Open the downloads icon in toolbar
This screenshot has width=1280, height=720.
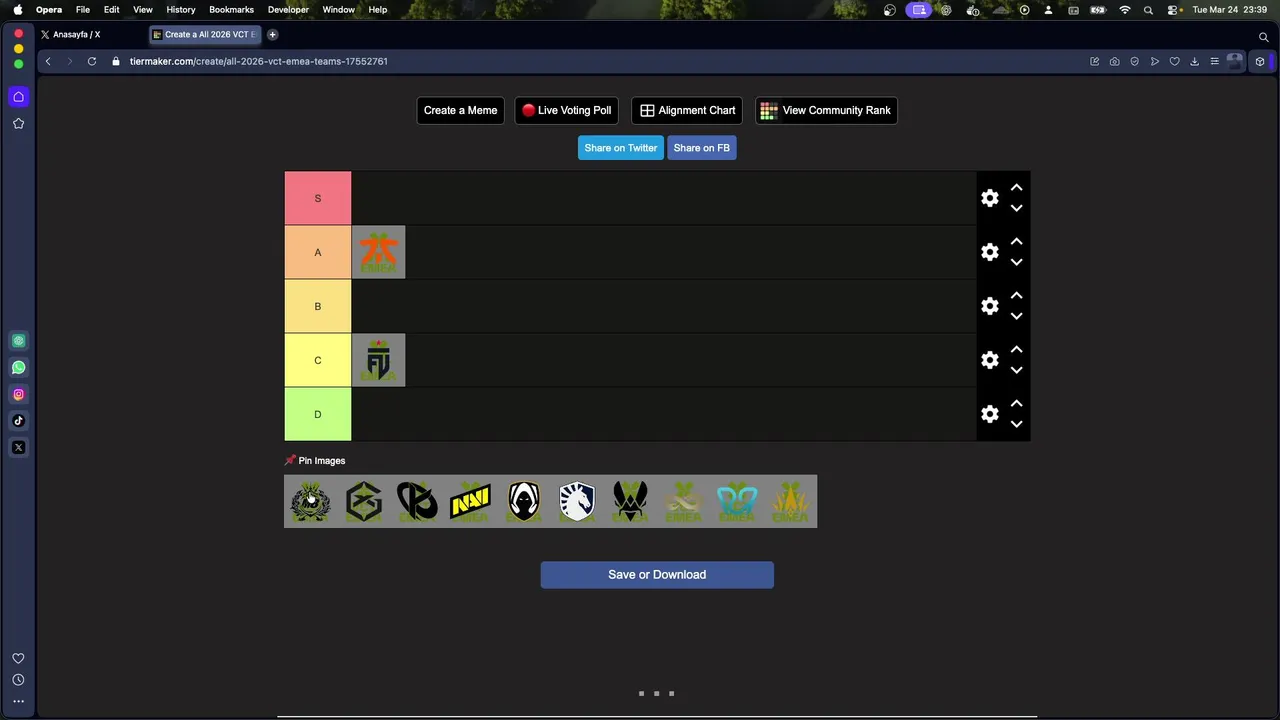1194,61
